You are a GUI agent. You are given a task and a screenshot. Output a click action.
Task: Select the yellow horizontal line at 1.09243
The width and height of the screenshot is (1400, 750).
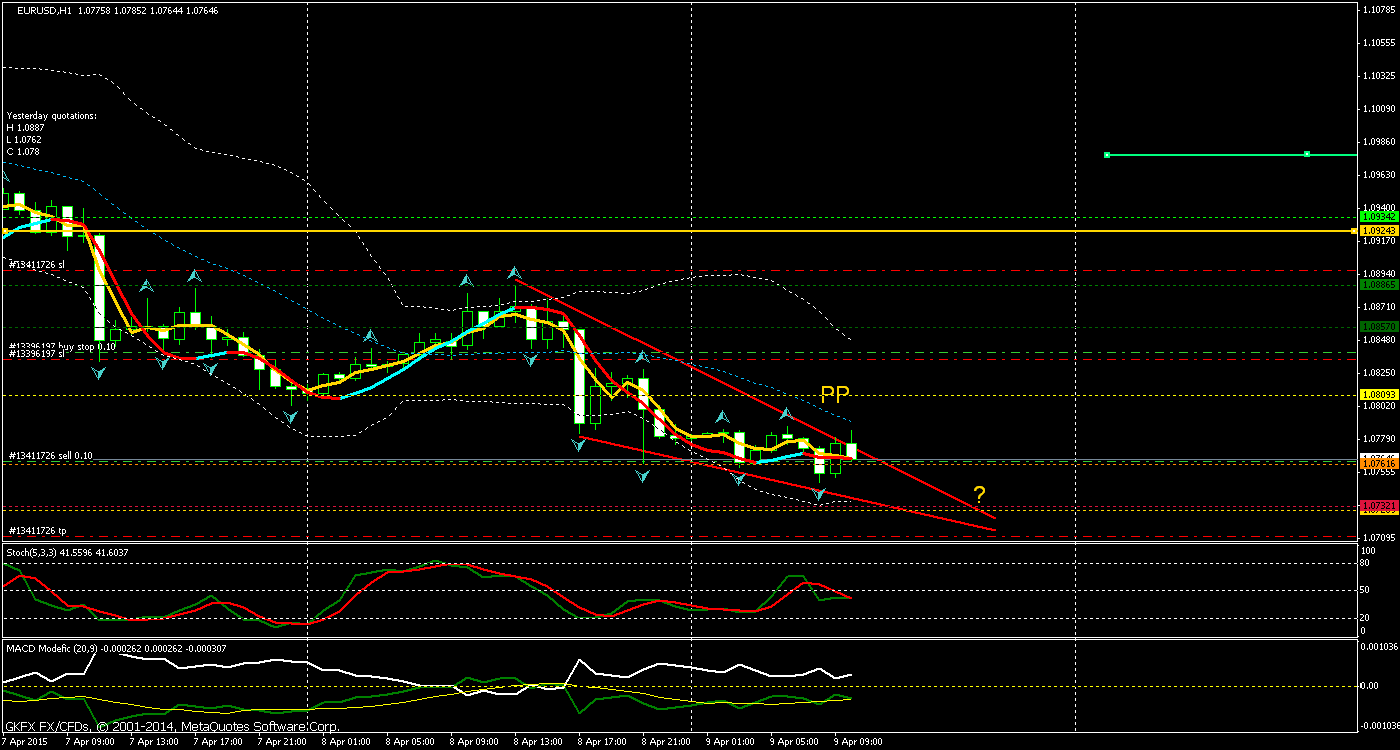coord(600,231)
